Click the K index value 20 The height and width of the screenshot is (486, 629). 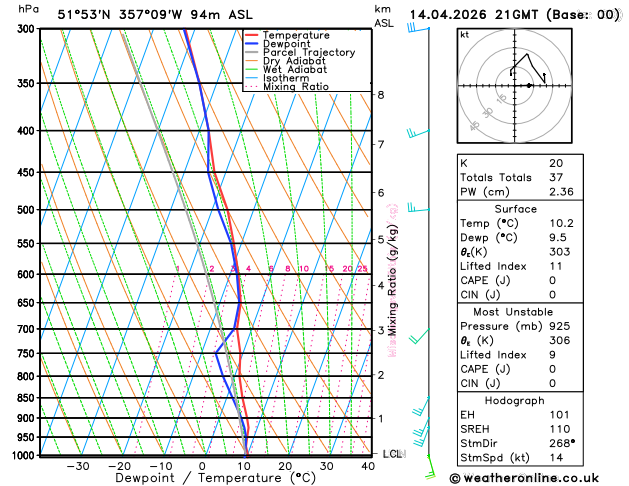tap(556, 163)
